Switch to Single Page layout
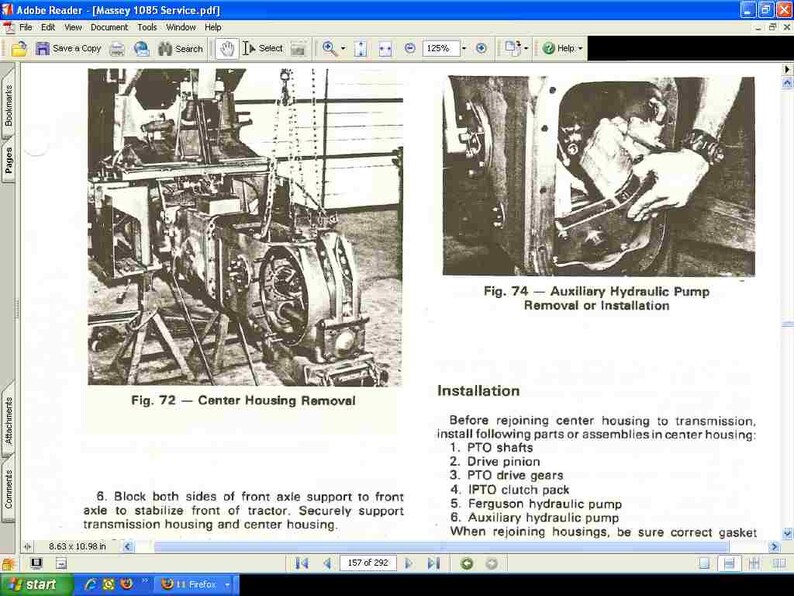The image size is (794, 596). (x=704, y=563)
